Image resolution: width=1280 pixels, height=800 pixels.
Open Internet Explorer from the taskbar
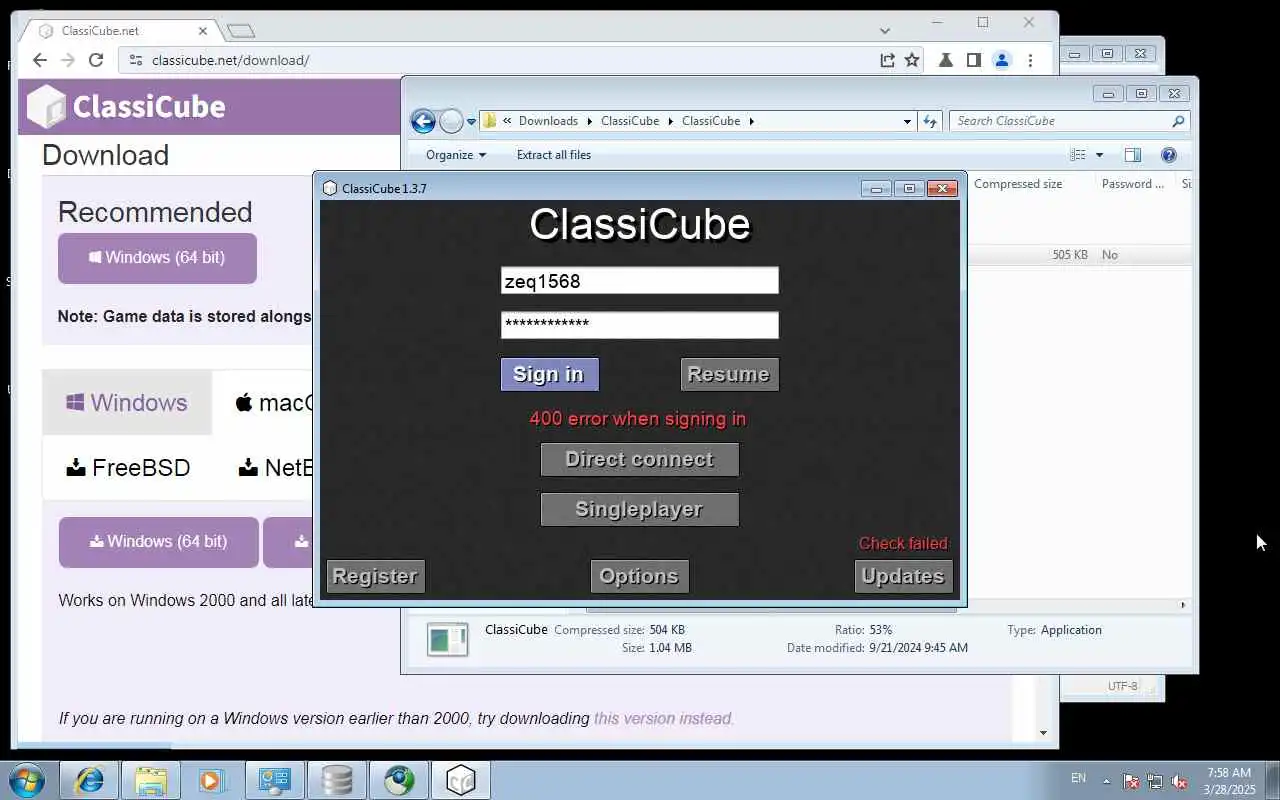coord(90,780)
